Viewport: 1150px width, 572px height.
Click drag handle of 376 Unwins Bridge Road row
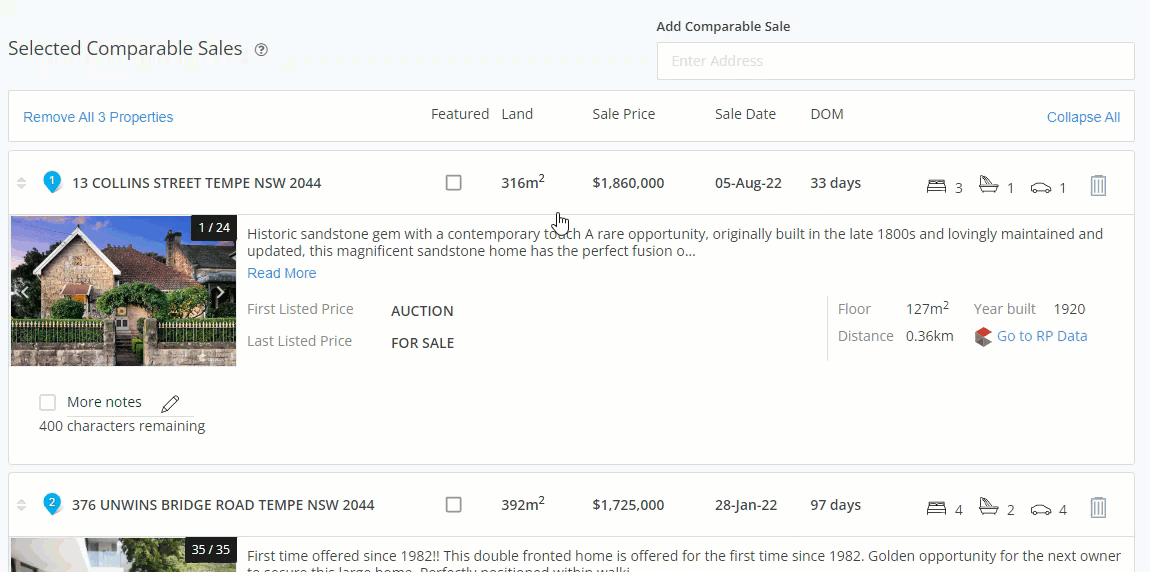[21, 505]
